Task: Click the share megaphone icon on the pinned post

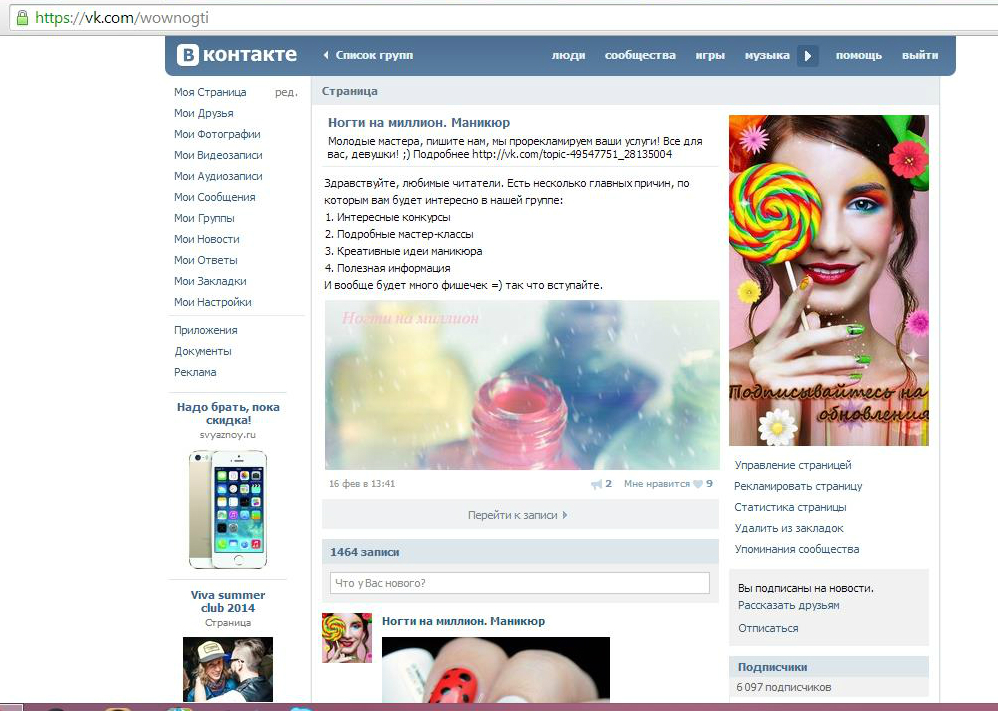Action: pyautogui.click(x=596, y=484)
